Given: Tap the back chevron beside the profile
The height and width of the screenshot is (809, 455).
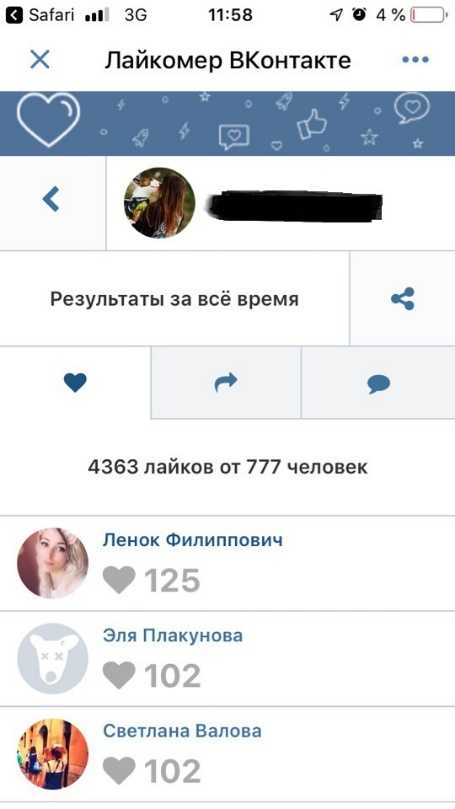Looking at the screenshot, I should [51, 199].
